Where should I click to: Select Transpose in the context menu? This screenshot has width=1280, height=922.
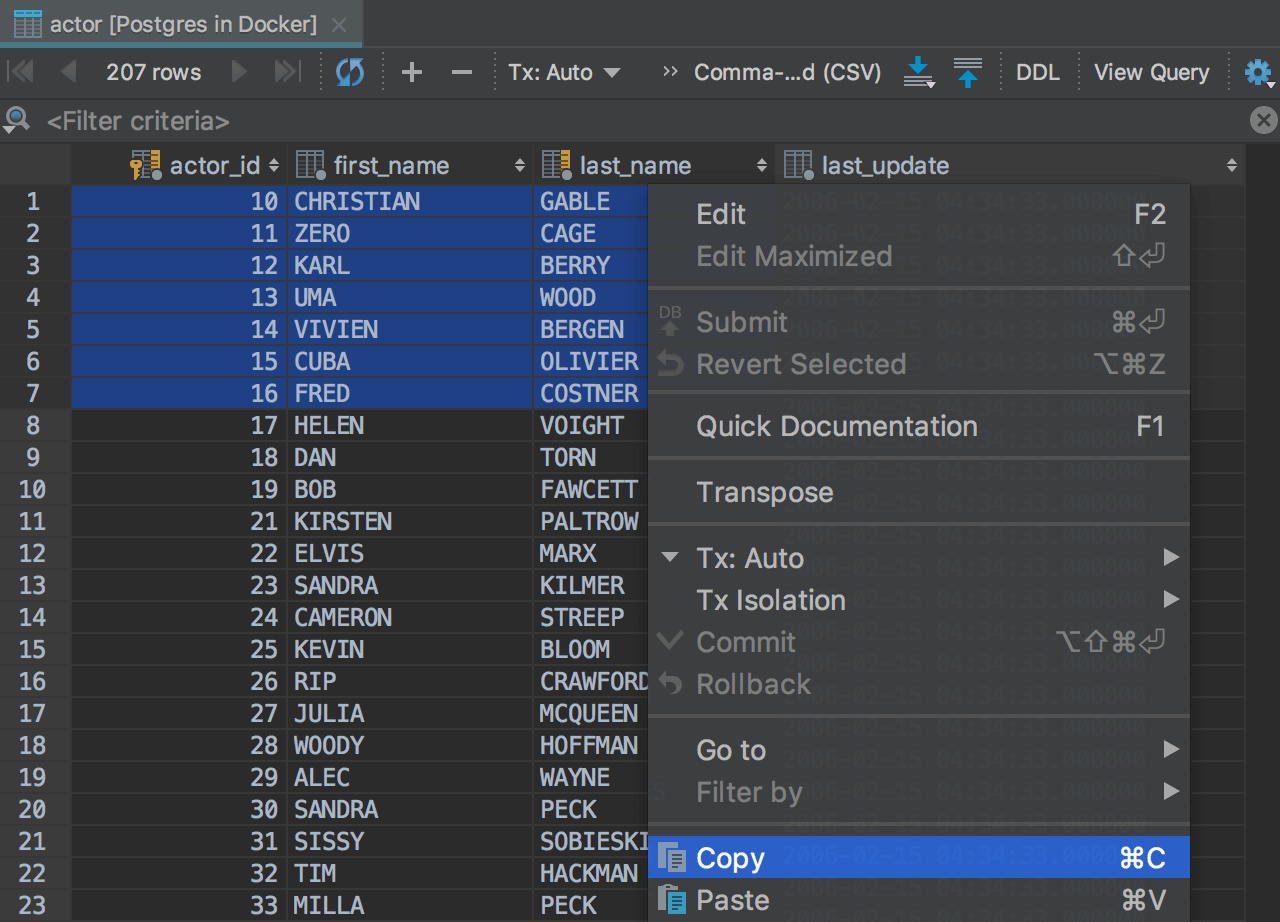coord(765,492)
